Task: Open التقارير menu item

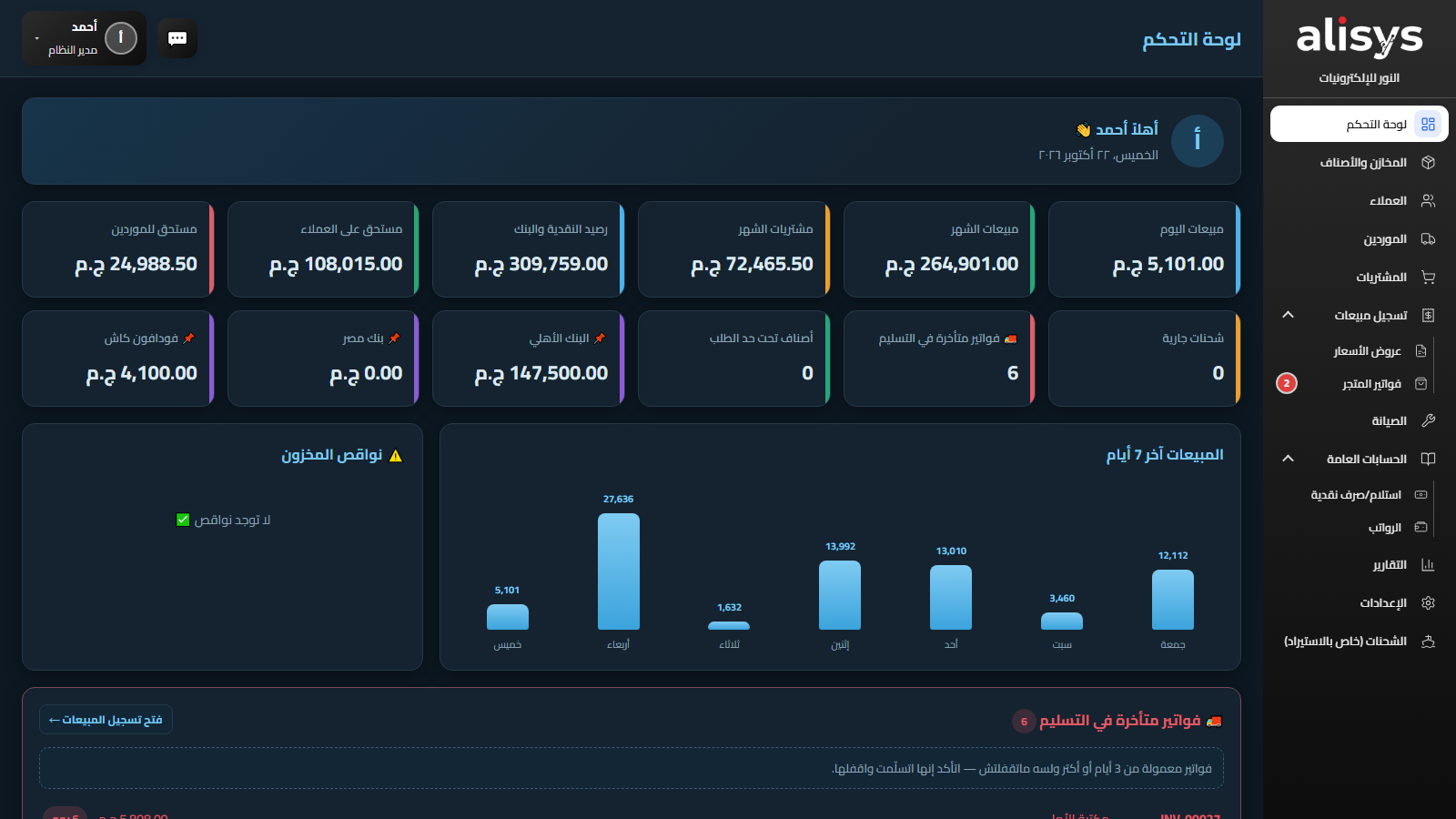Action: [x=1360, y=564]
